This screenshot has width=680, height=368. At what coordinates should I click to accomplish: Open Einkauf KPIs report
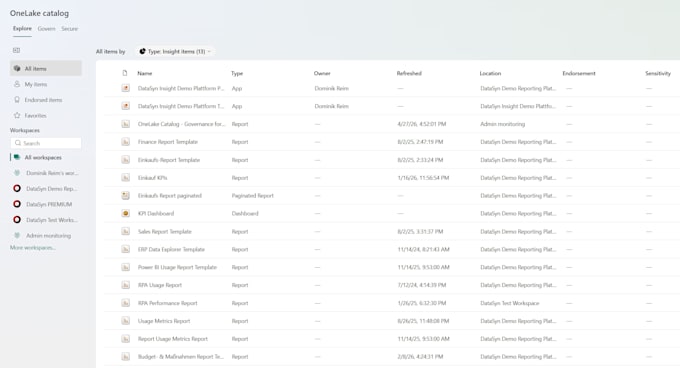152,178
